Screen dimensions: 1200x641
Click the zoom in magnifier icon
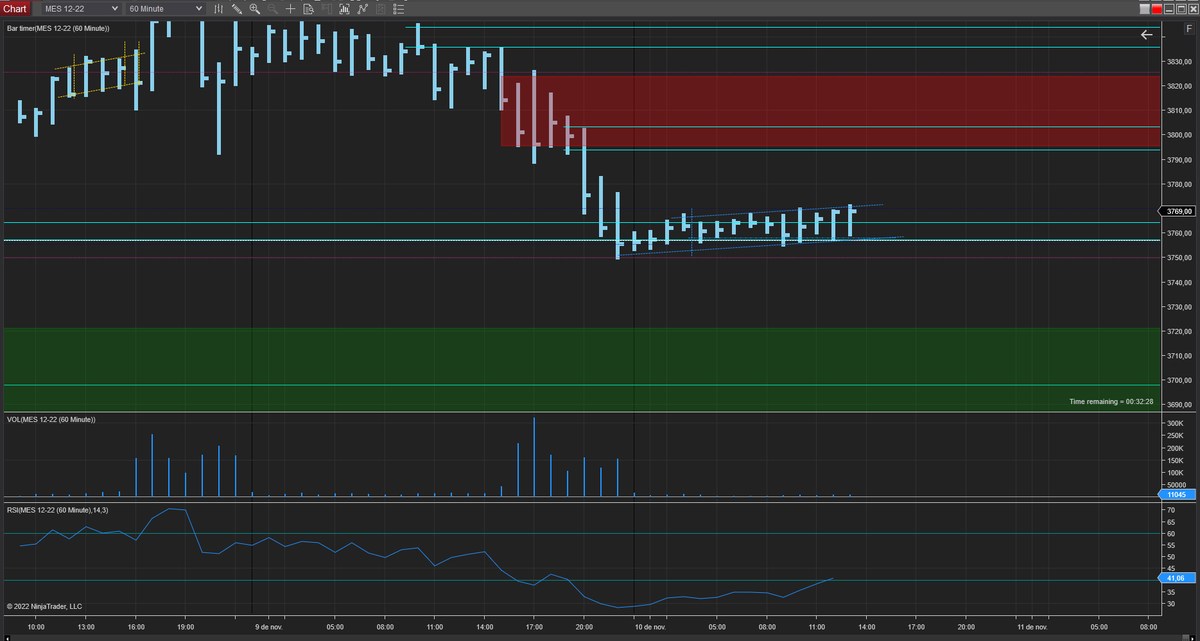point(255,8)
